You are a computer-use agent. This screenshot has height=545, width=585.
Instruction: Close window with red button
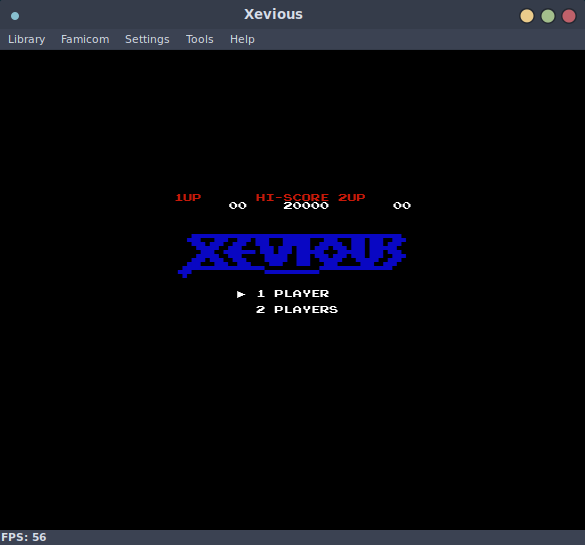tap(569, 16)
